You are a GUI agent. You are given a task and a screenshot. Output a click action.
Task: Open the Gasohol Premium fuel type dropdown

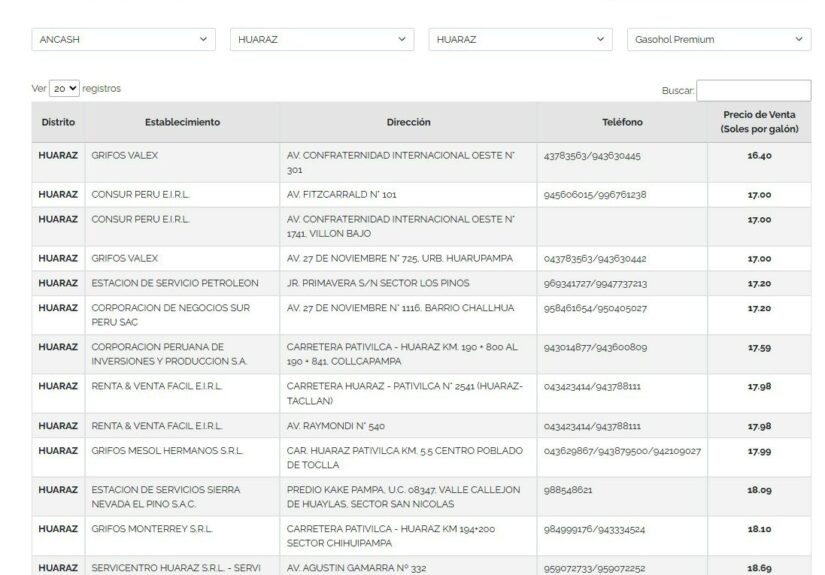[x=718, y=40]
